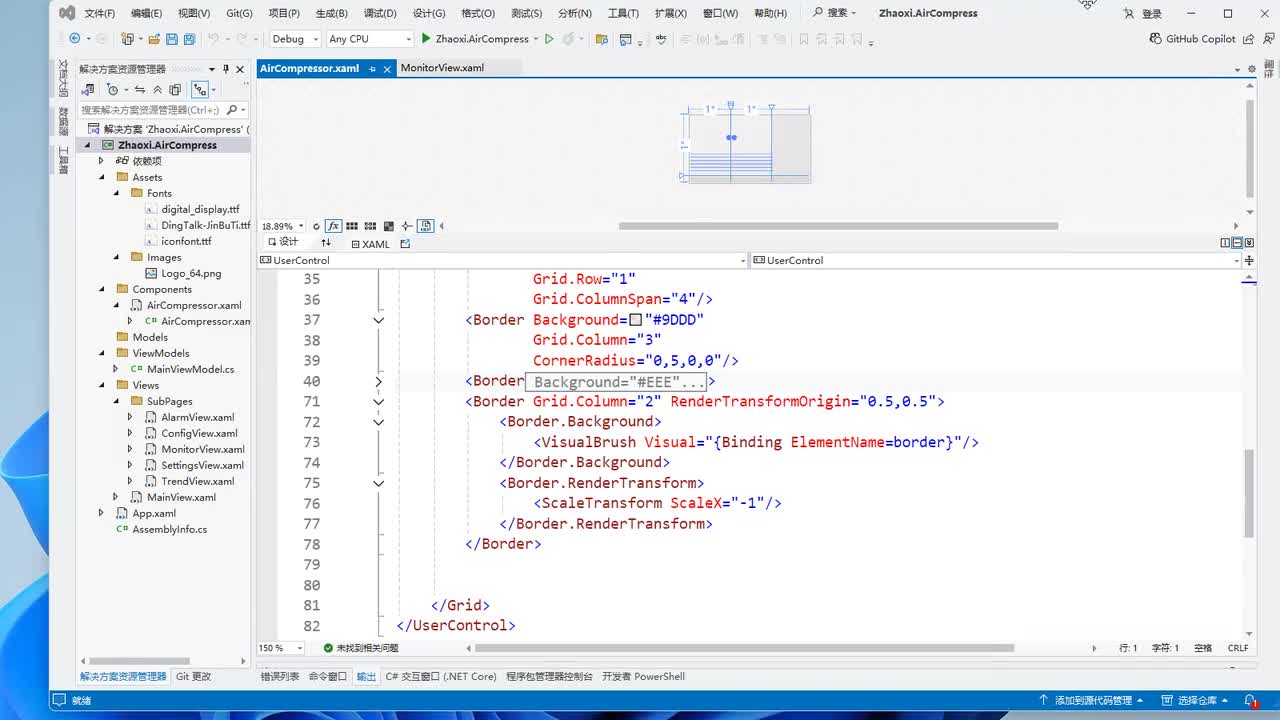This screenshot has height=720, width=1280.
Task: Click the Open File toolbar icon
Action: click(154, 39)
